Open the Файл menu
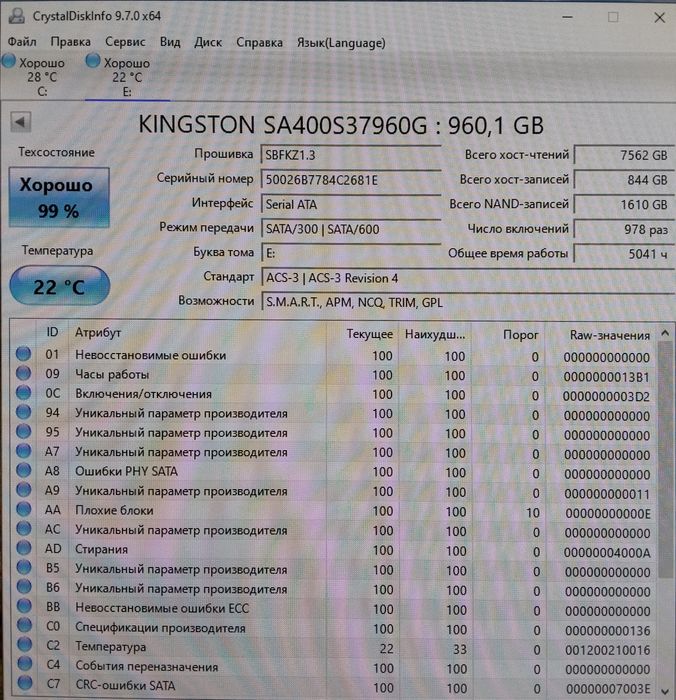 [22, 42]
